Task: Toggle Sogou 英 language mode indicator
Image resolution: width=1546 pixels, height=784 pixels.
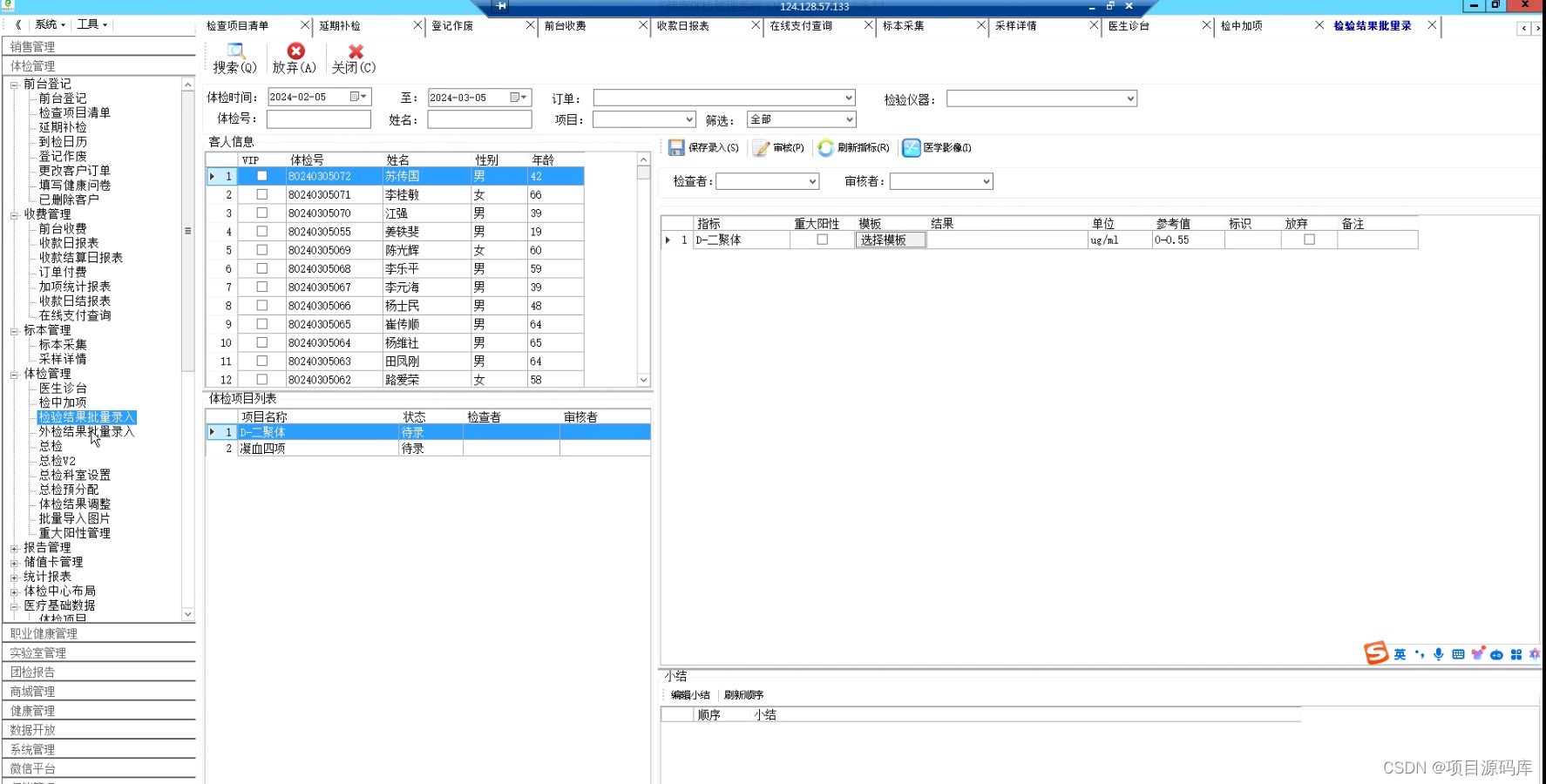Action: (1400, 654)
